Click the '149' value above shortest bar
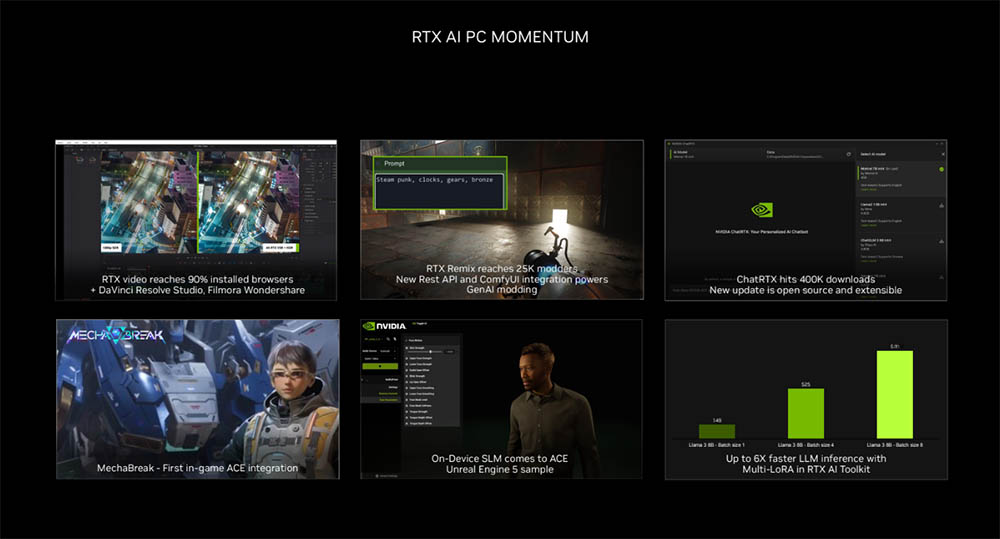The image size is (1000, 539). click(717, 420)
